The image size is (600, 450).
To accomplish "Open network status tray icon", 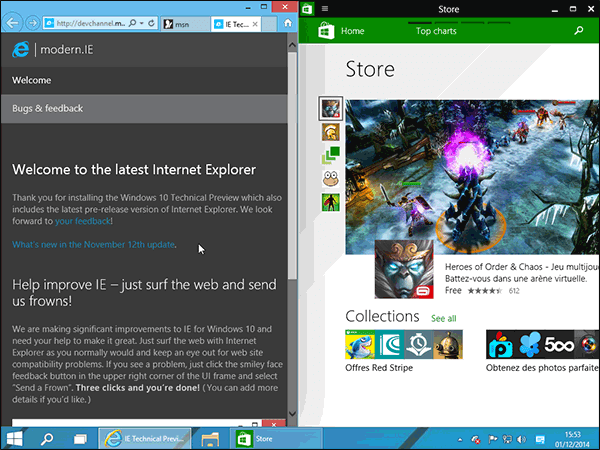I will (507, 439).
